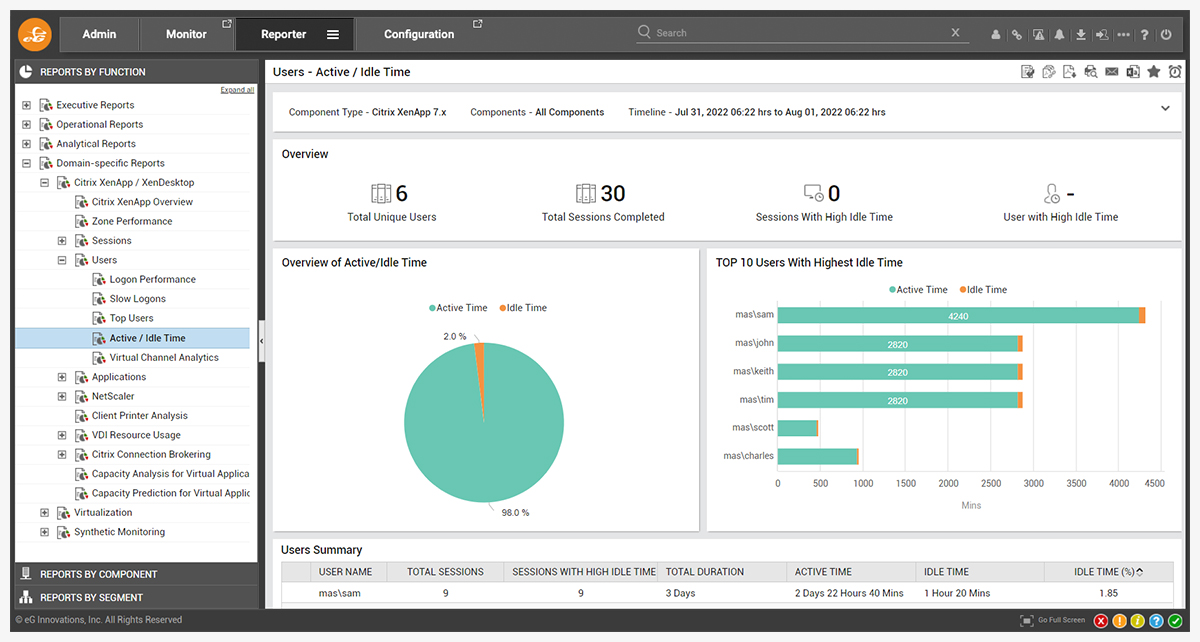Open the Reports By Component section
Viewport: 1200px width, 642px height.
coord(137,574)
